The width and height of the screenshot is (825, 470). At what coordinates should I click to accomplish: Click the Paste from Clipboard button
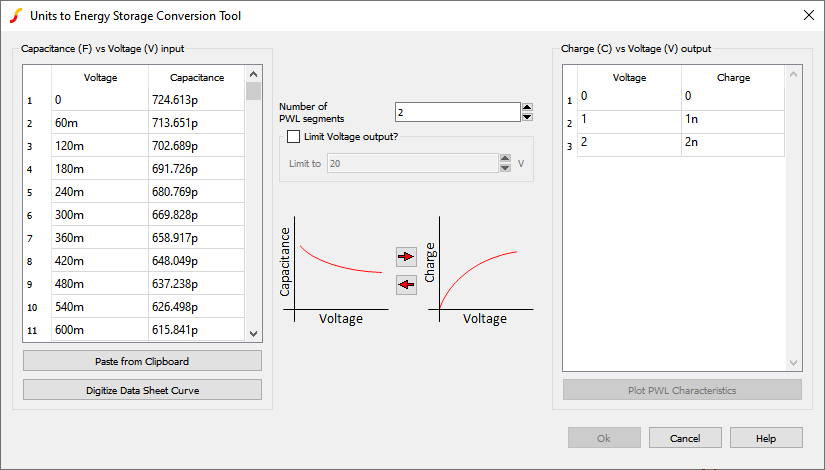[142, 361]
